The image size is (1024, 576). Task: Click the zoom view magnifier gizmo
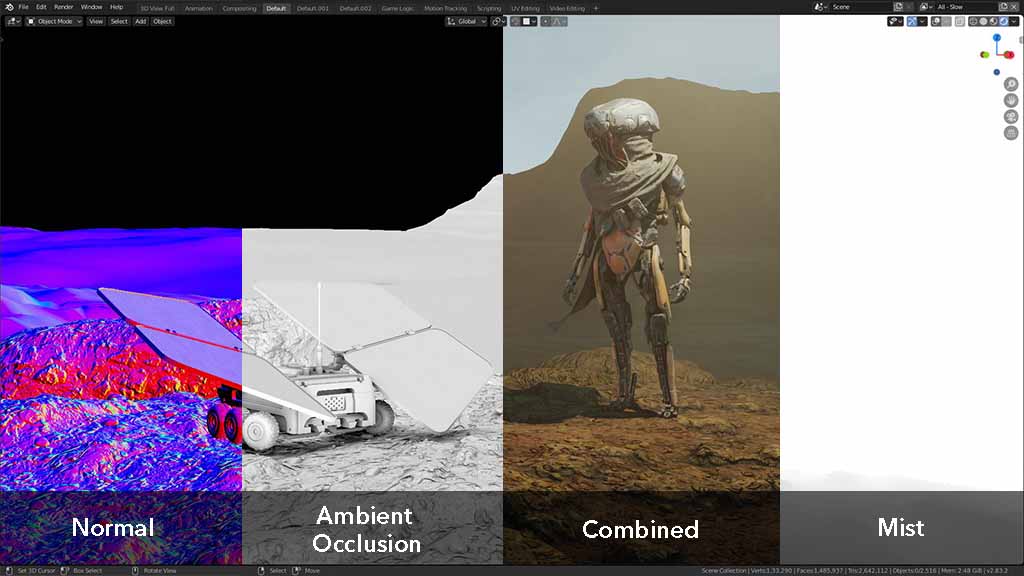coord(1011,85)
